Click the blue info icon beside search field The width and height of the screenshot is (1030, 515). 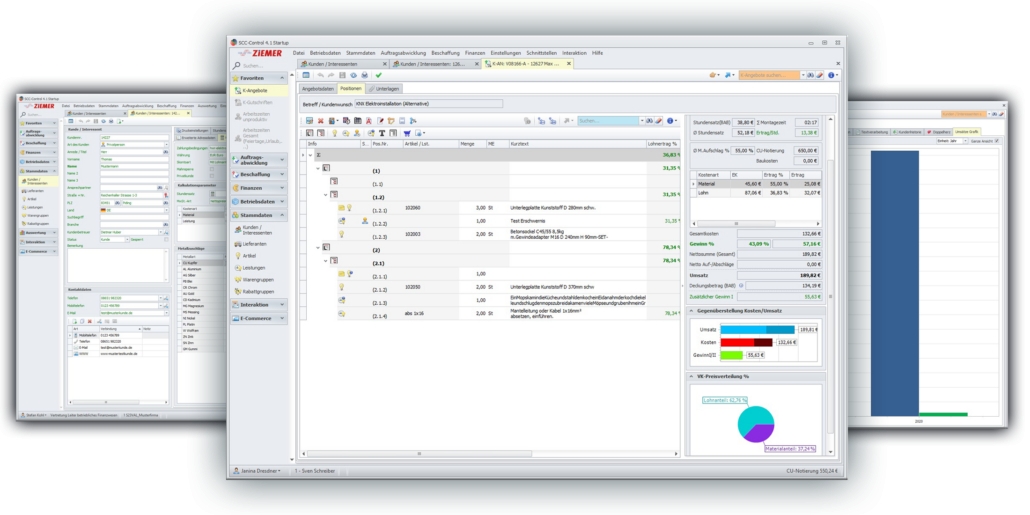click(x=670, y=121)
